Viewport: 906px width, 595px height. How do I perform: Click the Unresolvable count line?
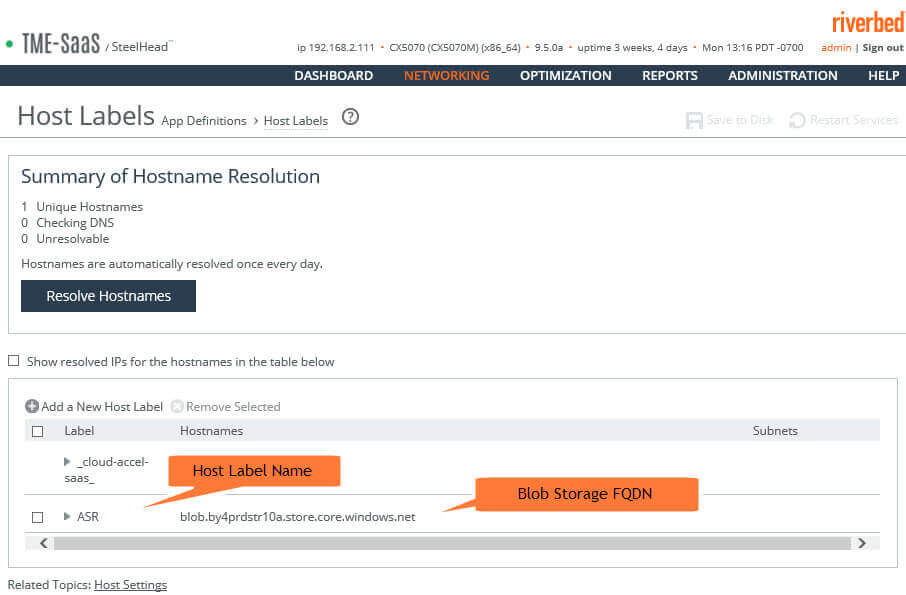65,239
